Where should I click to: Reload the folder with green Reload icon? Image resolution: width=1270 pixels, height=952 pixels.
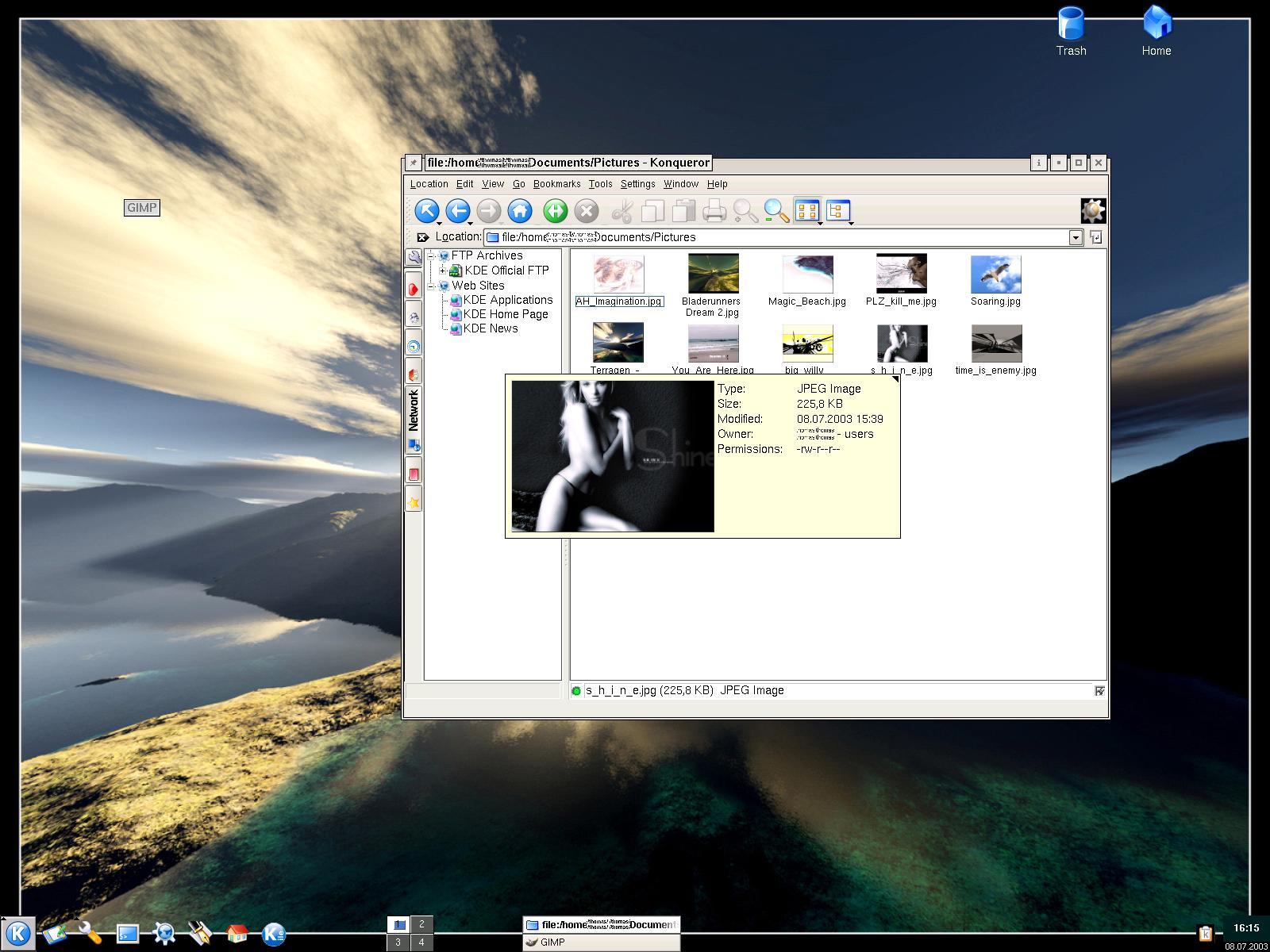point(556,211)
